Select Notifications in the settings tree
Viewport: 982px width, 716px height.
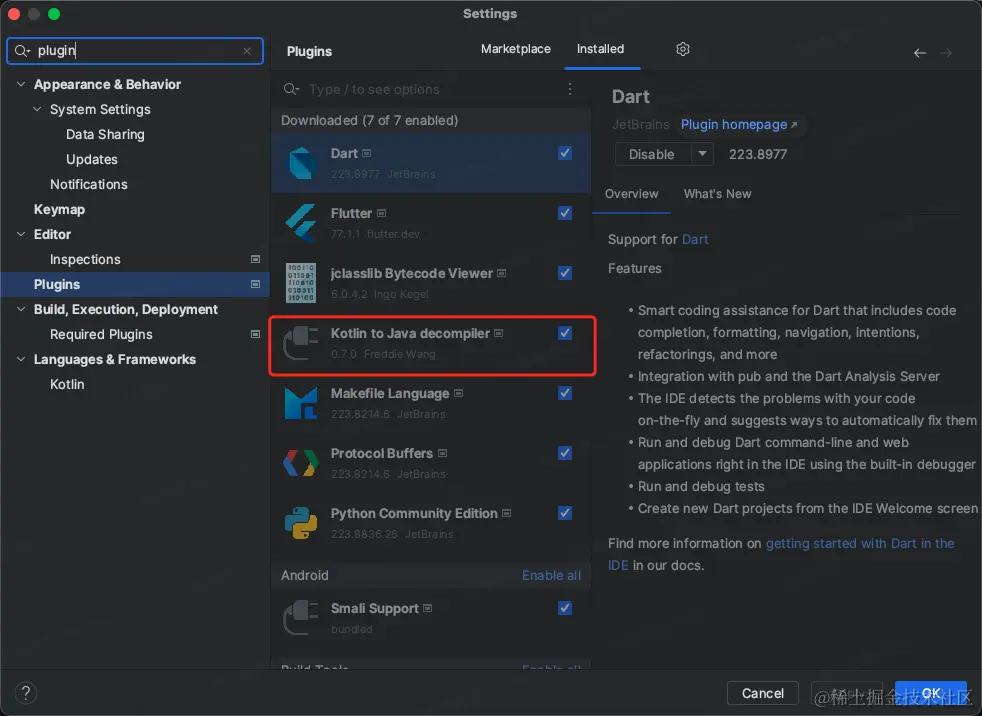point(88,184)
